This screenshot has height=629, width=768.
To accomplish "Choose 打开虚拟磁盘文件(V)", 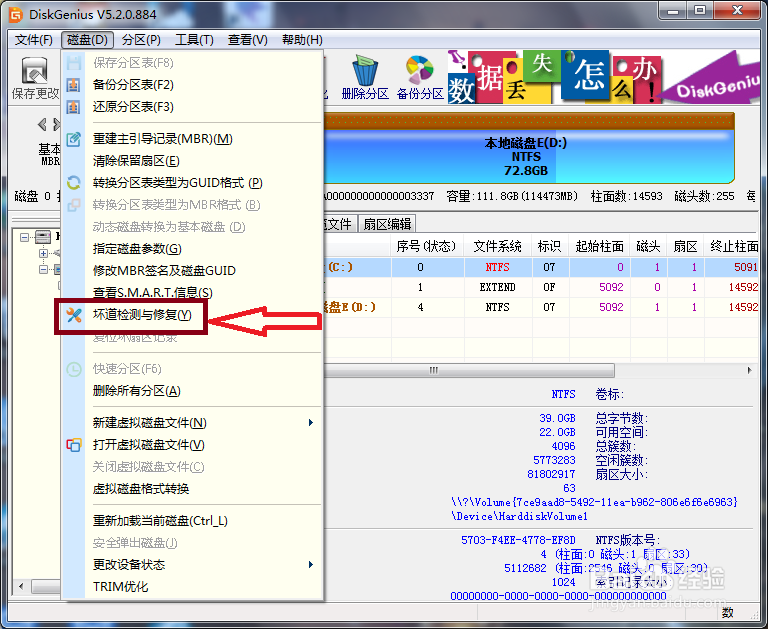I will point(148,445).
